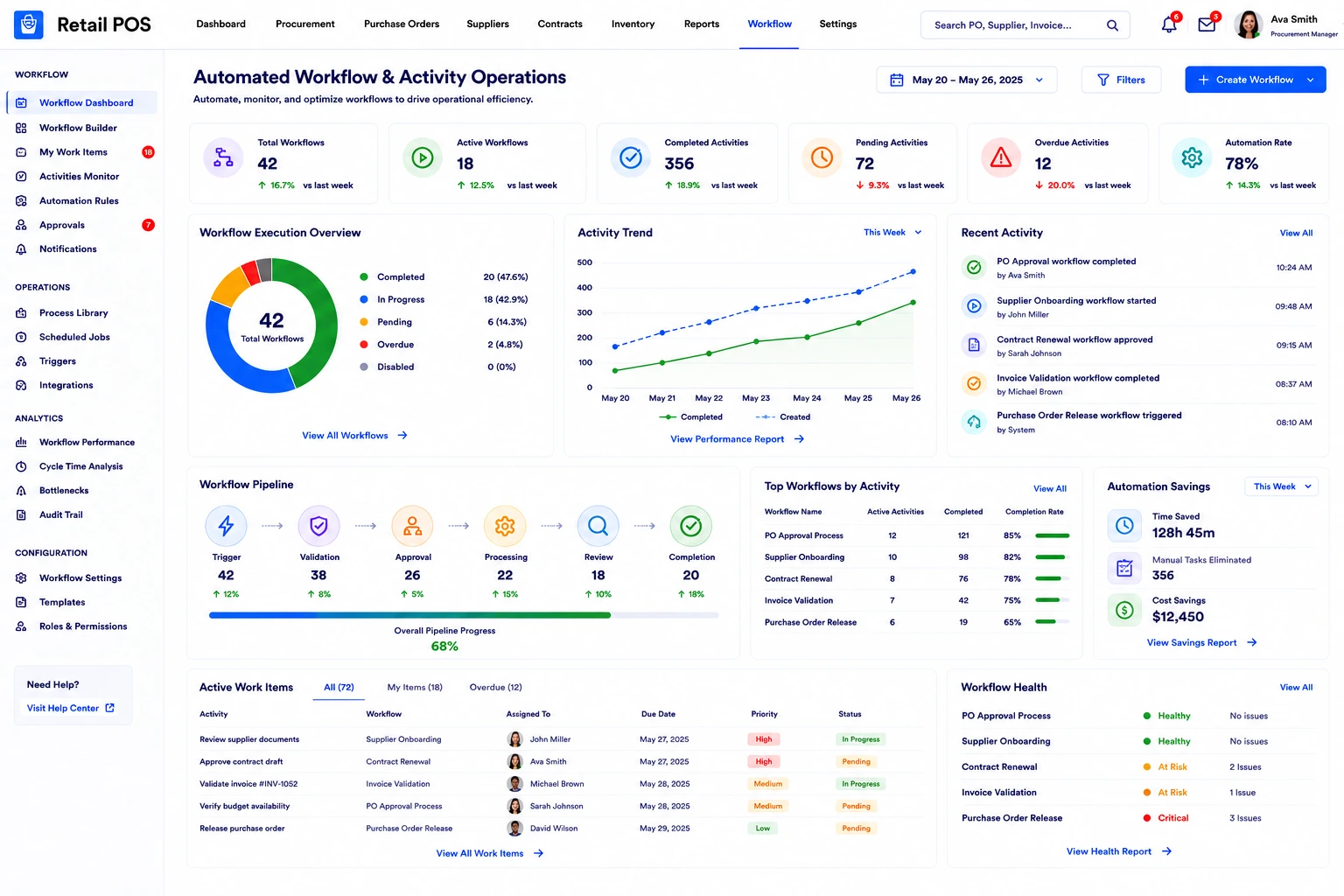
Task: Open Roles & Permissions in sidebar
Action: [81, 626]
